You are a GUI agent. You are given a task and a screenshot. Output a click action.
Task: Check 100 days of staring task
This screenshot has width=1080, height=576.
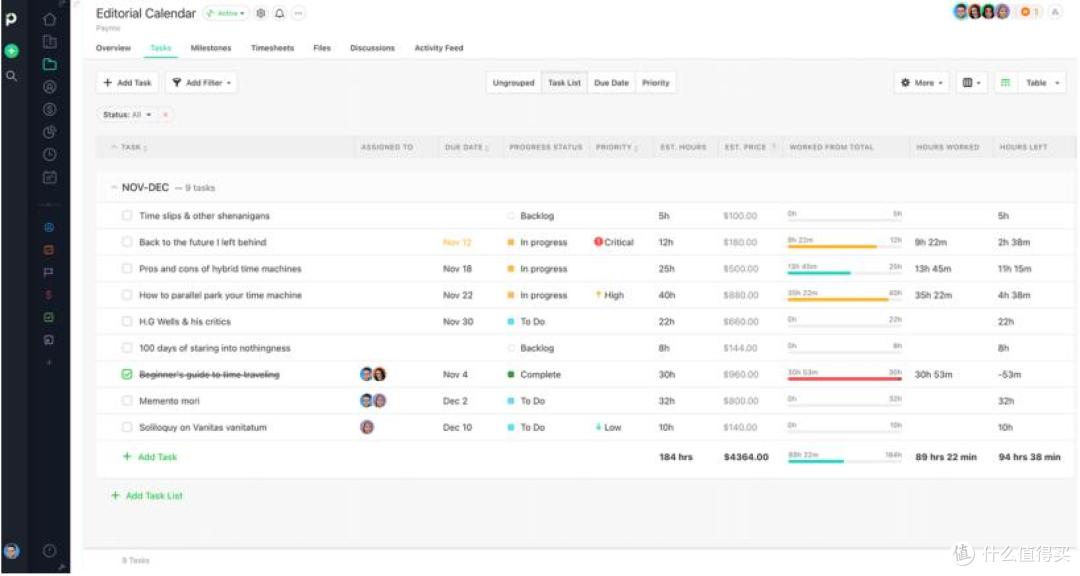pyautogui.click(x=127, y=348)
